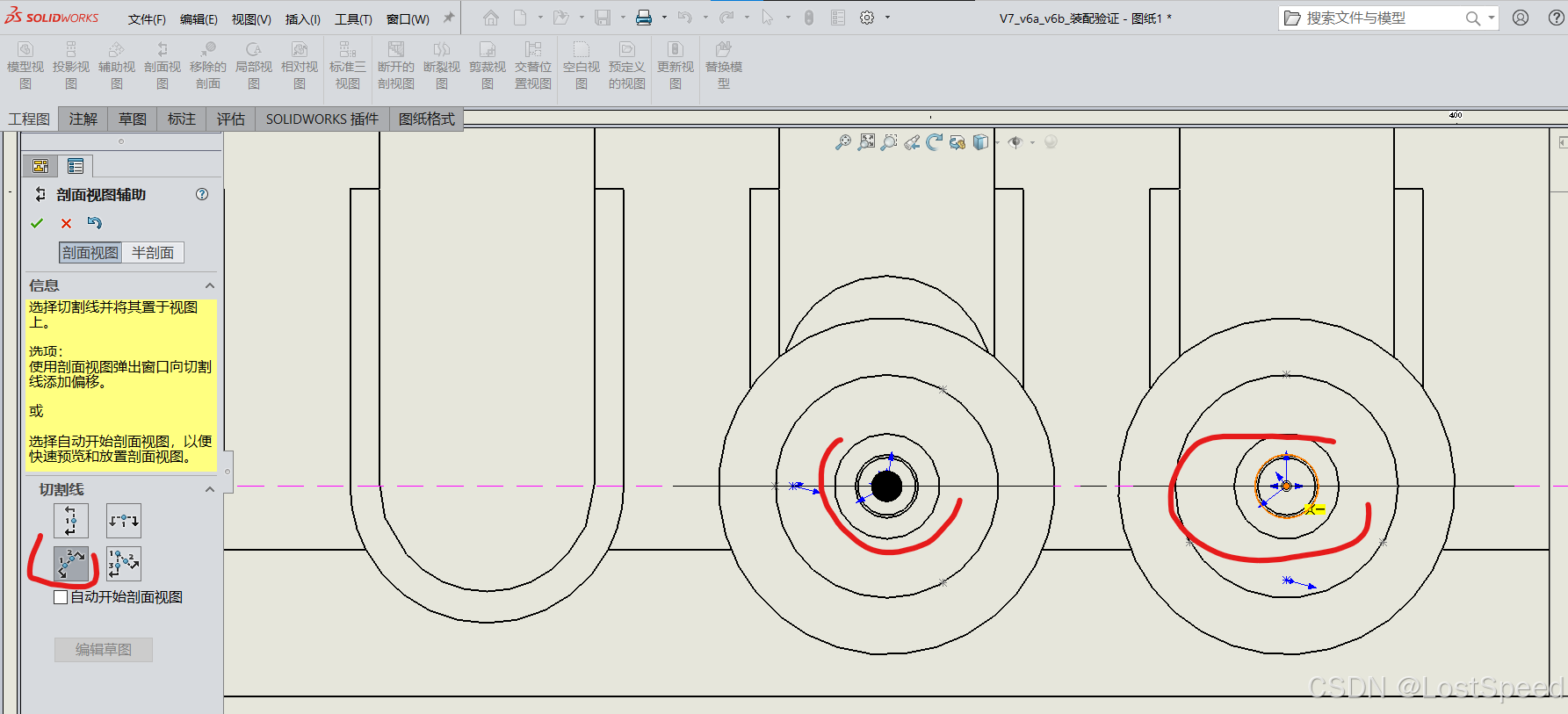Switch to 剖面视图 mode
The width and height of the screenshot is (1568, 714).
(90, 253)
